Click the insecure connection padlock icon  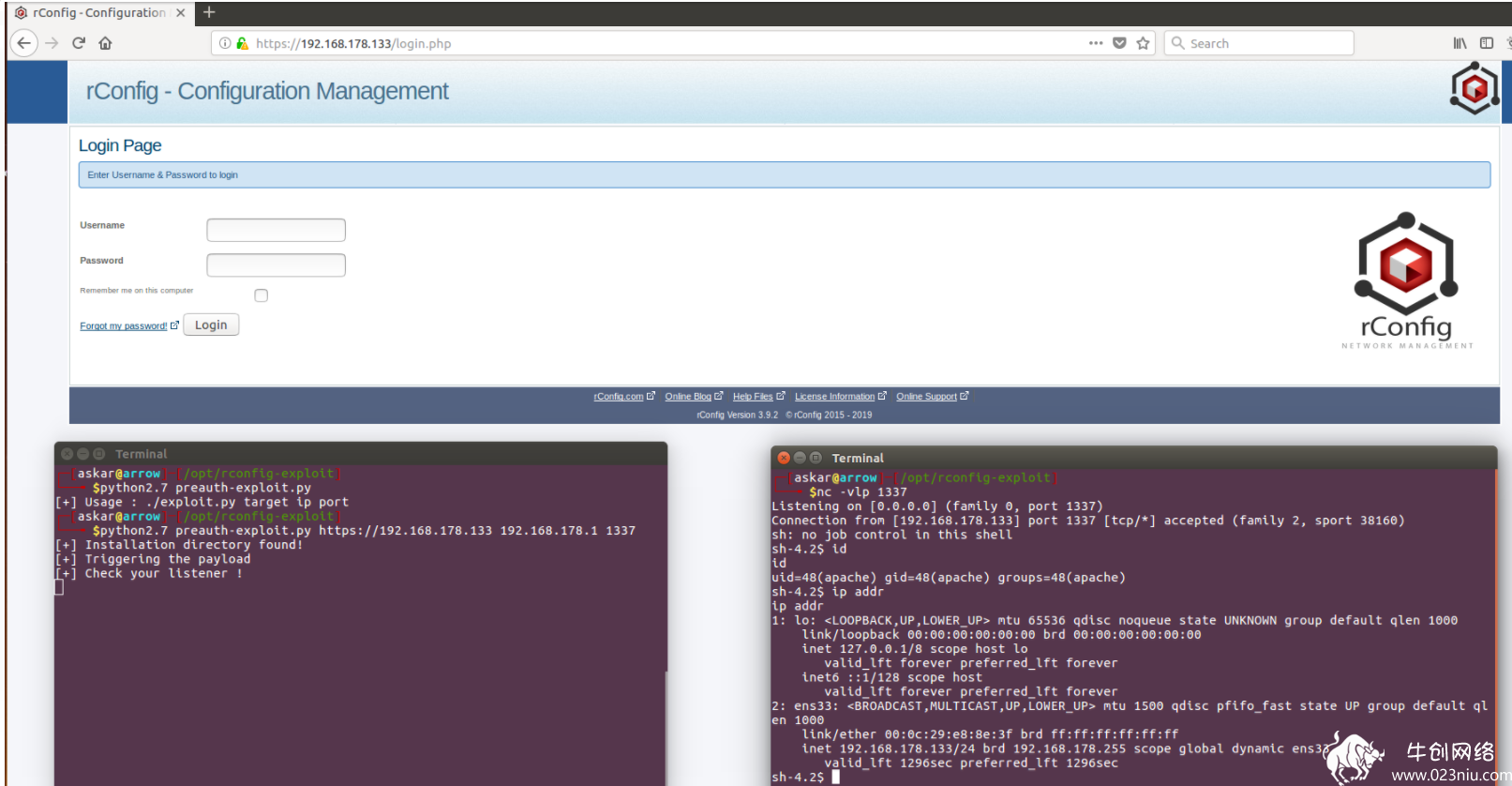click(242, 43)
